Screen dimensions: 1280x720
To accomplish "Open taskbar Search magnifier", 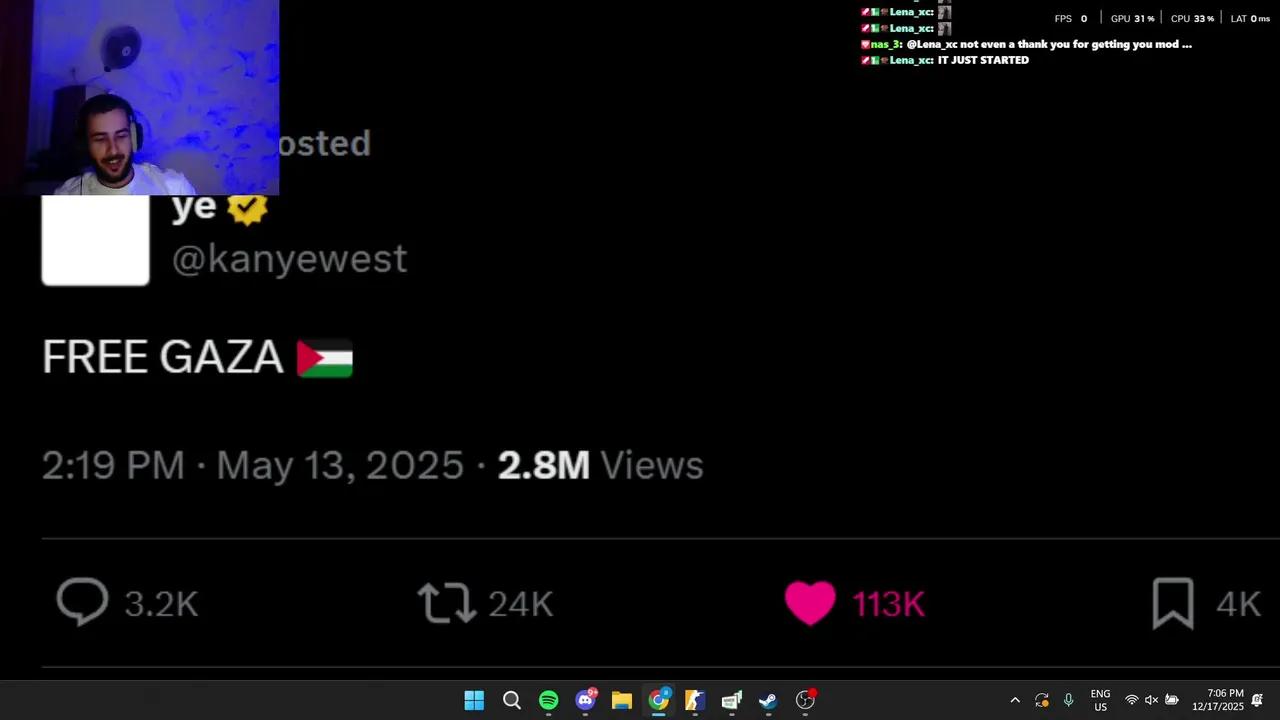I will click(511, 700).
